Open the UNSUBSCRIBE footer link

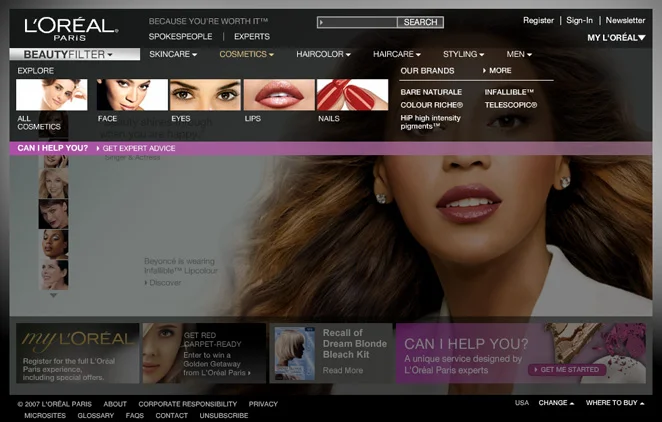pos(224,416)
